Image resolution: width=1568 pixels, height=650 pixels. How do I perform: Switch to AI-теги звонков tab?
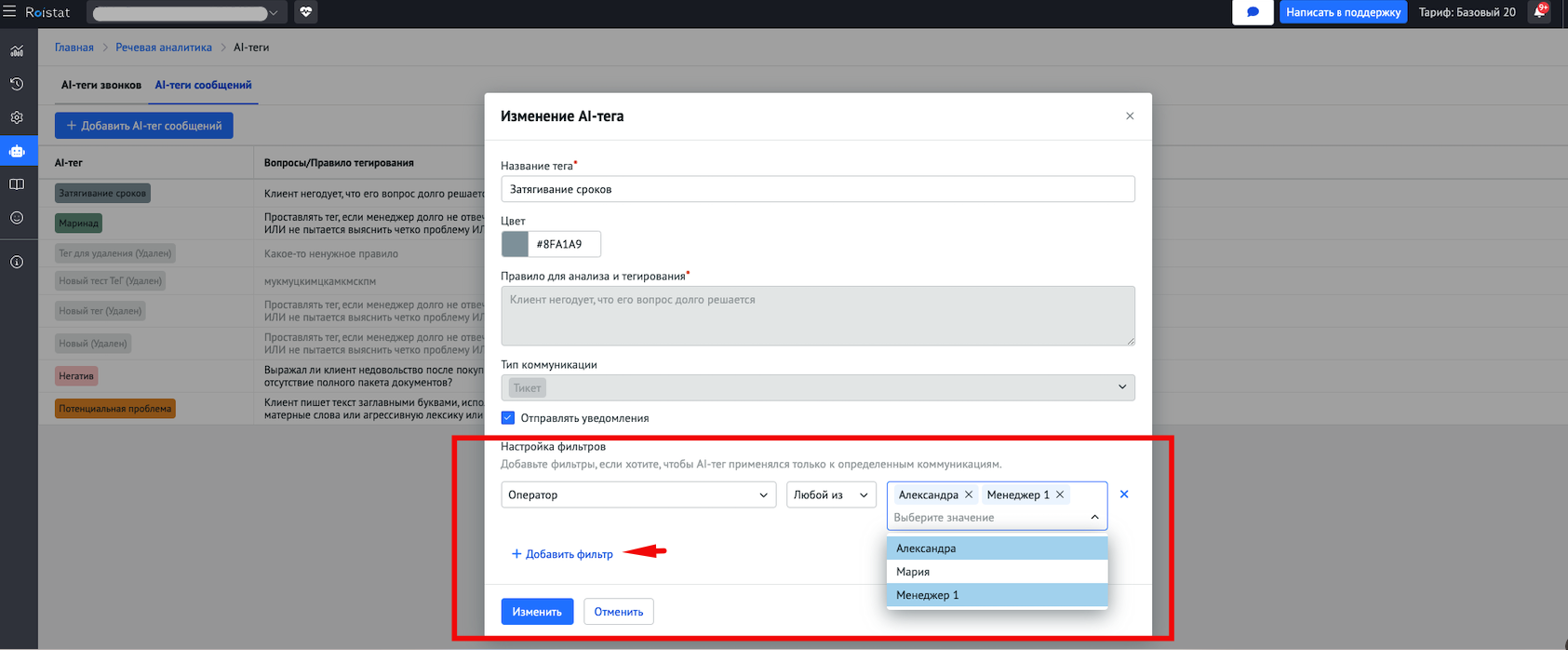(101, 85)
